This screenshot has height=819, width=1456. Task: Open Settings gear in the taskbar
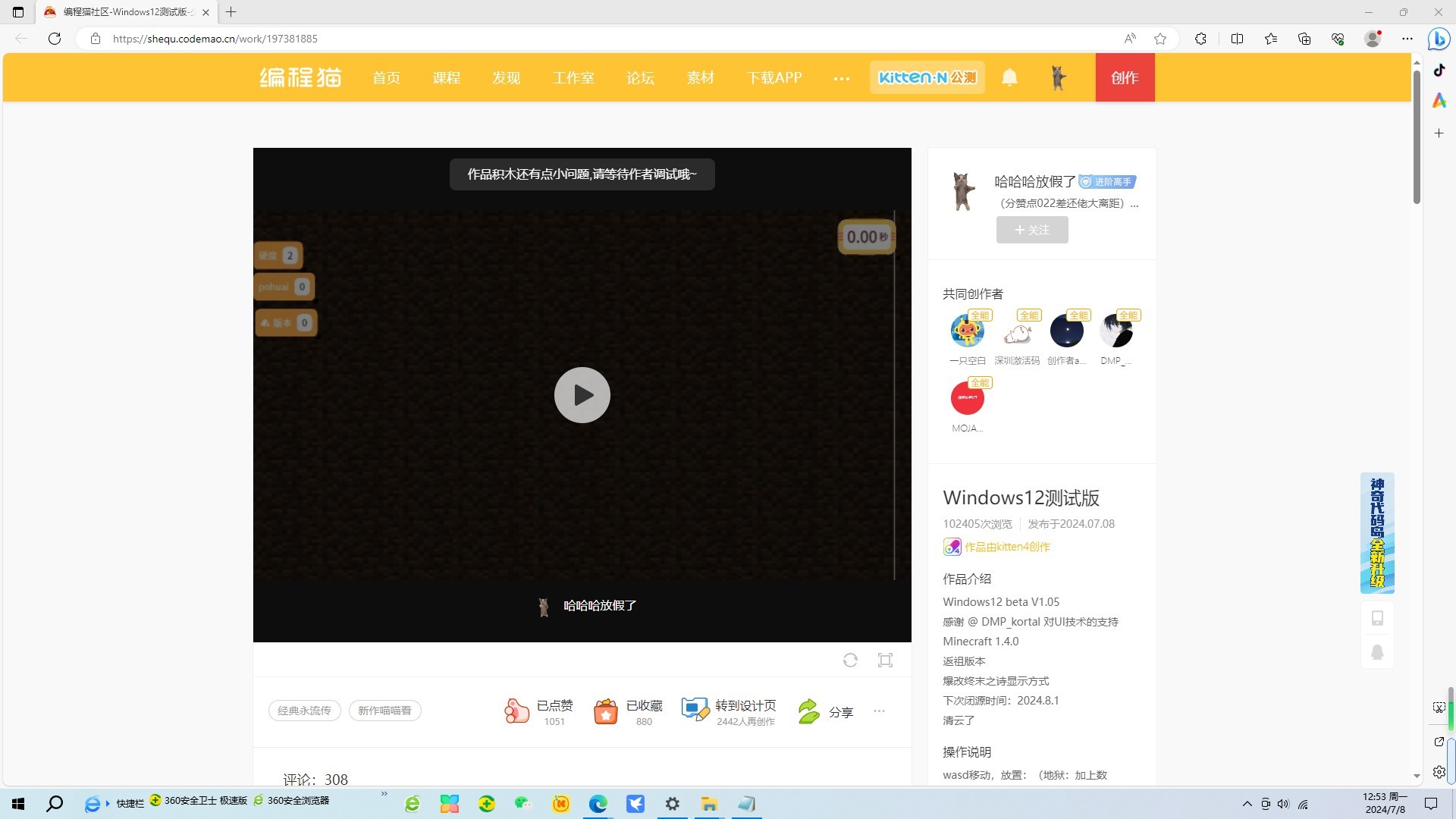click(x=672, y=804)
